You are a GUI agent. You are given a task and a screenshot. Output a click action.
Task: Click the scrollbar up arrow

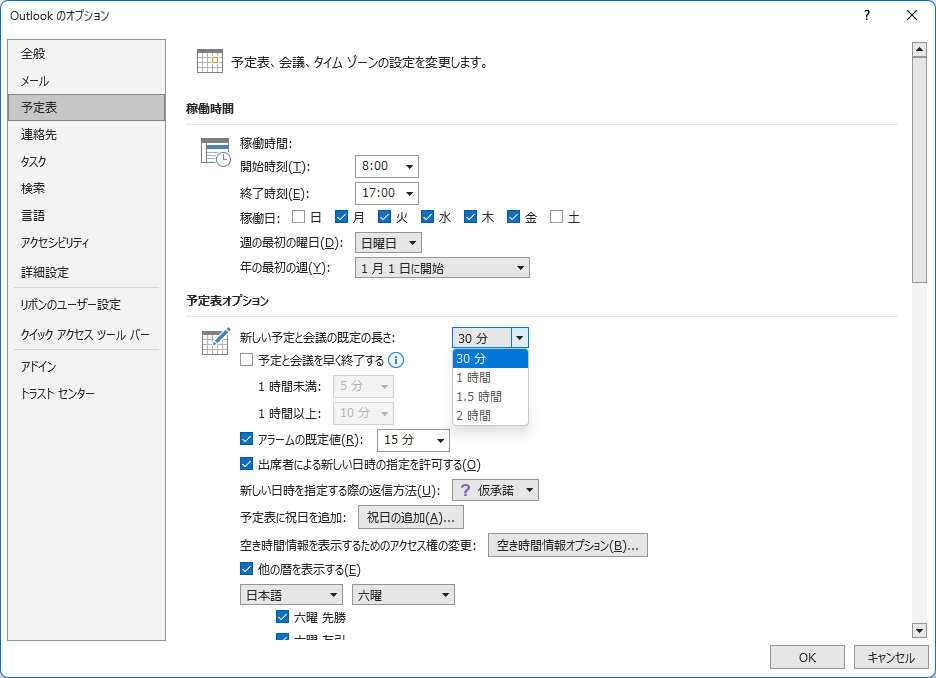919,50
